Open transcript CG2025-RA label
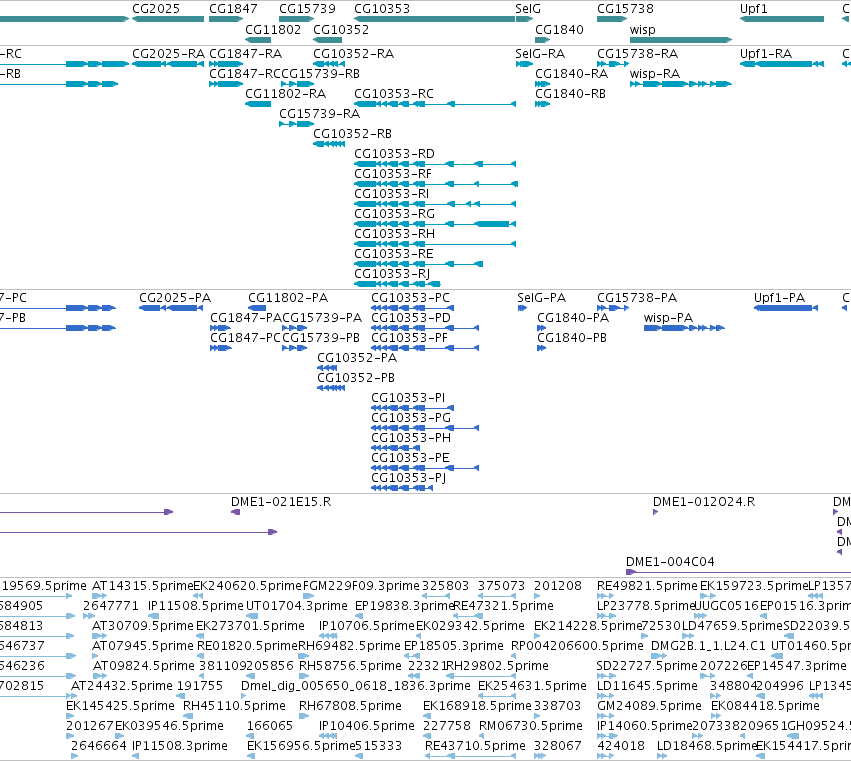Viewport: 851px width, 761px height. tap(168, 54)
